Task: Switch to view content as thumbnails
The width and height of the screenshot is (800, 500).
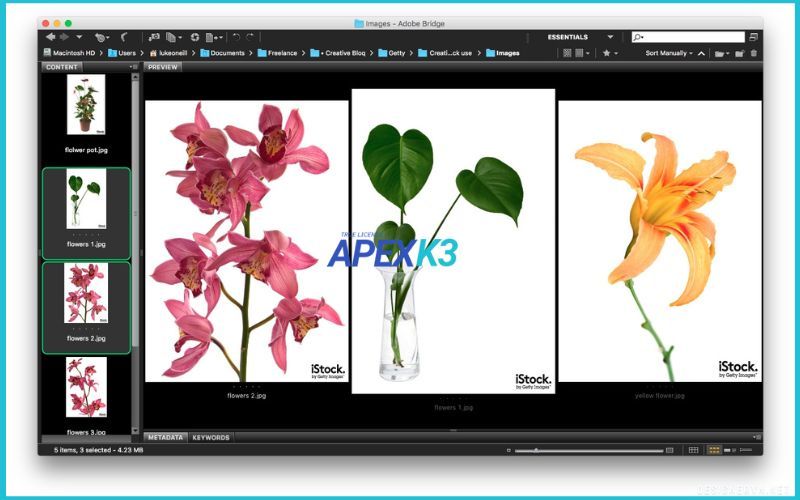Action: point(714,450)
